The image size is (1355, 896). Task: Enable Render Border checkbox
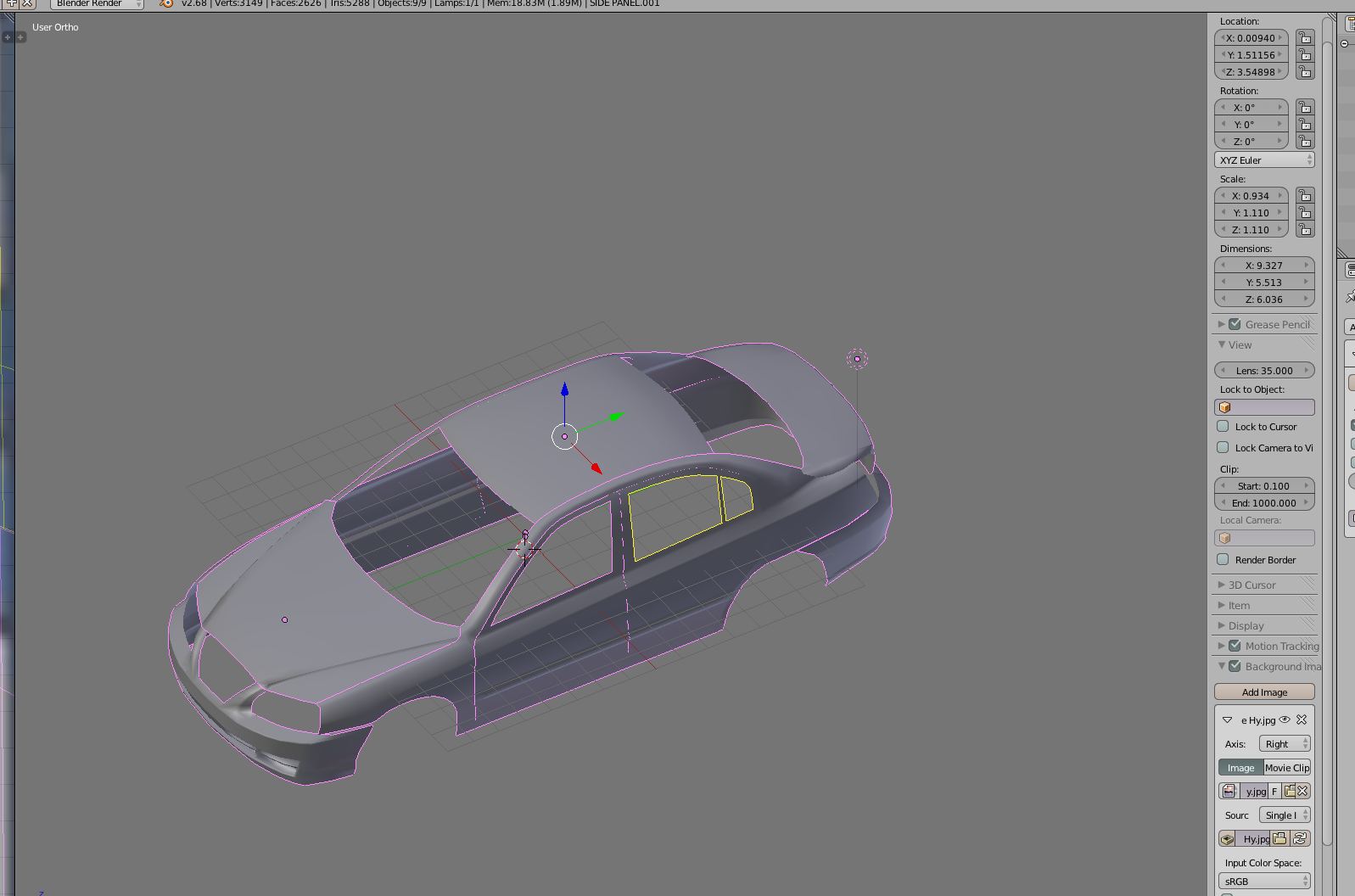coord(1223,559)
